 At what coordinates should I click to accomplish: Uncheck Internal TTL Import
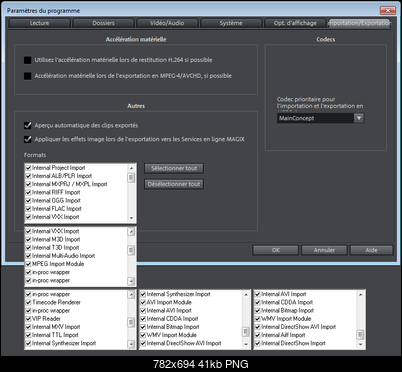click(29, 335)
